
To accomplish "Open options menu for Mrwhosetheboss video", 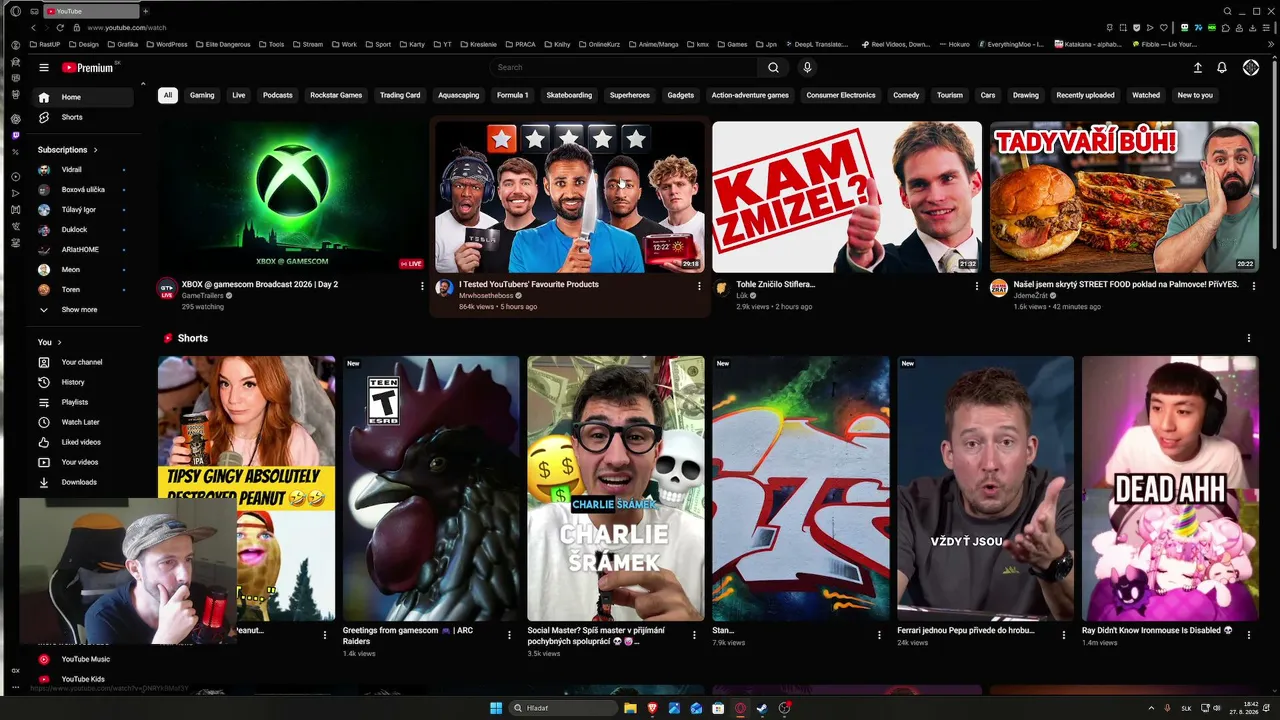I will tap(699, 286).
